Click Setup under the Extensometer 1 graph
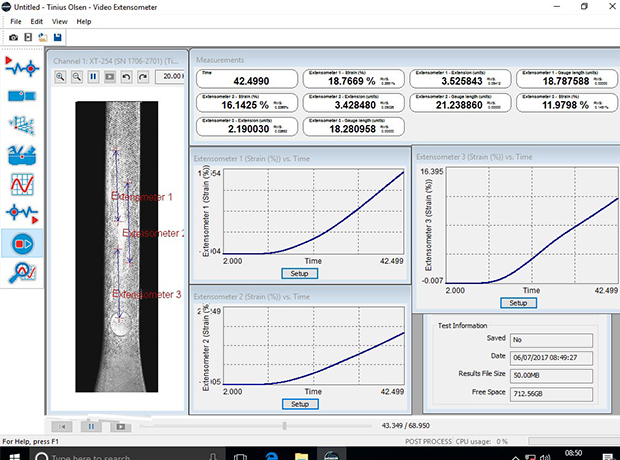This screenshot has height=460, width=620. point(299,273)
